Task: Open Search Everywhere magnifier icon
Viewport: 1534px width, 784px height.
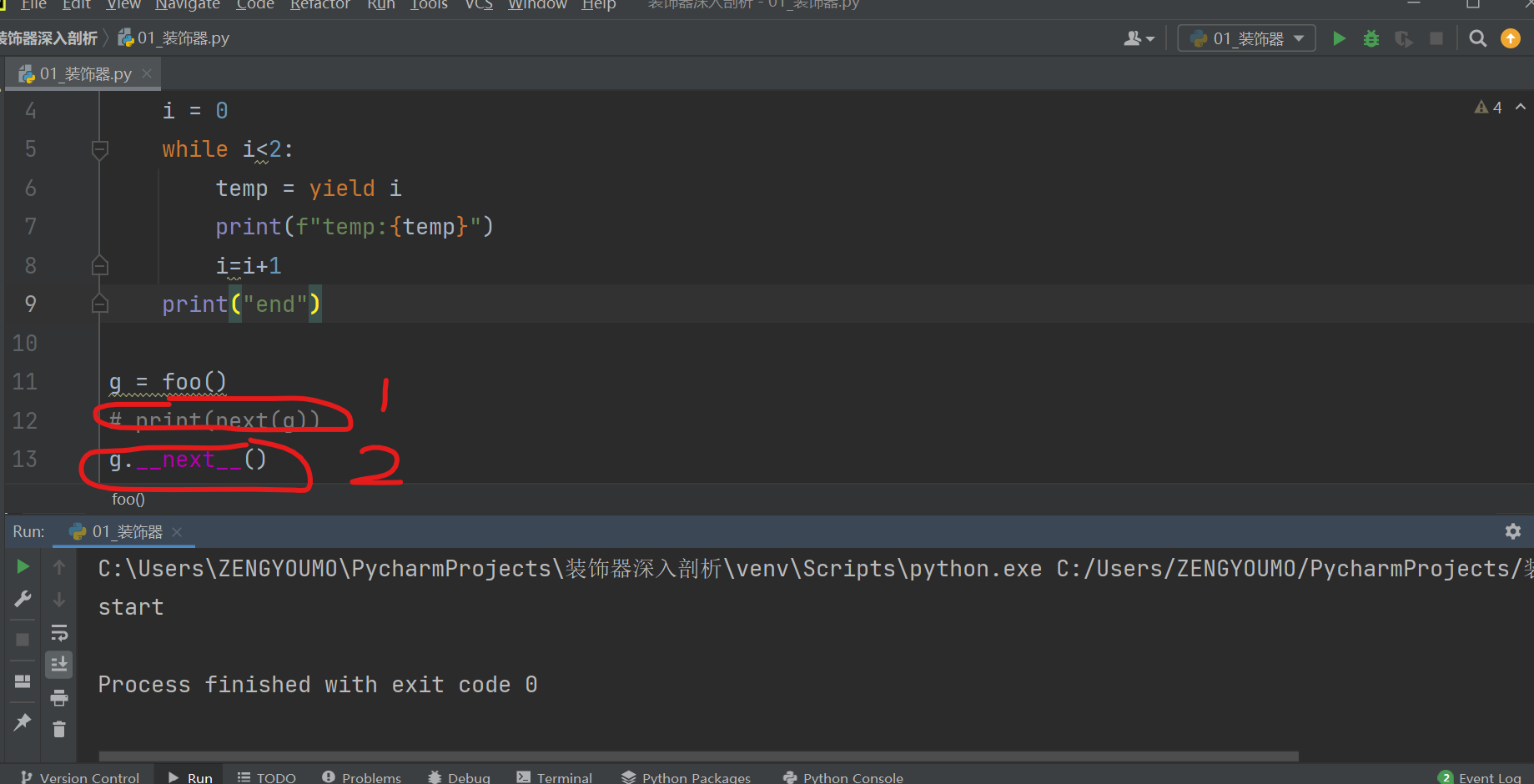Action: coord(1478,38)
